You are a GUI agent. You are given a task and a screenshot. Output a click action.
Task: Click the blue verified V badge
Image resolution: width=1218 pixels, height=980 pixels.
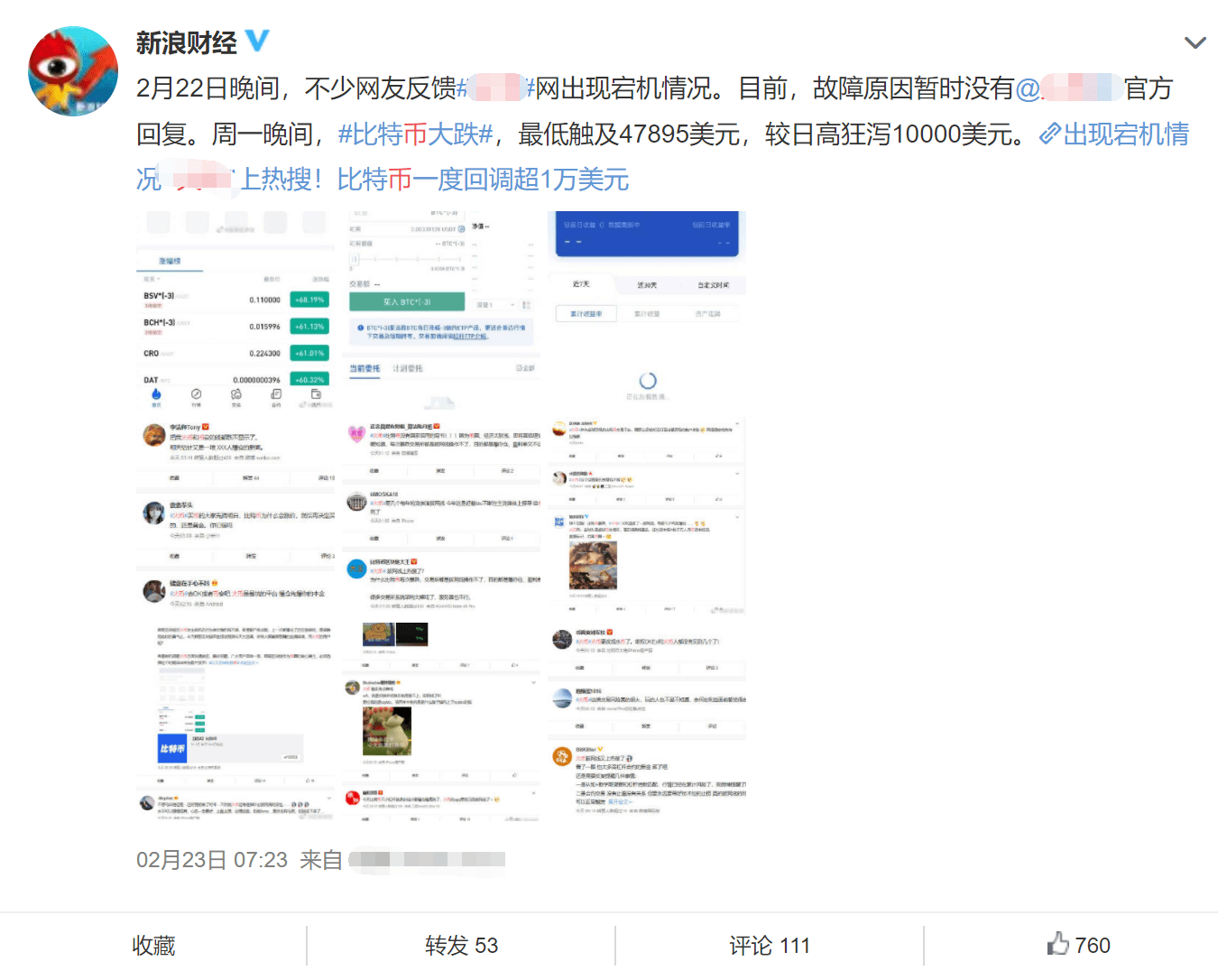point(257,41)
